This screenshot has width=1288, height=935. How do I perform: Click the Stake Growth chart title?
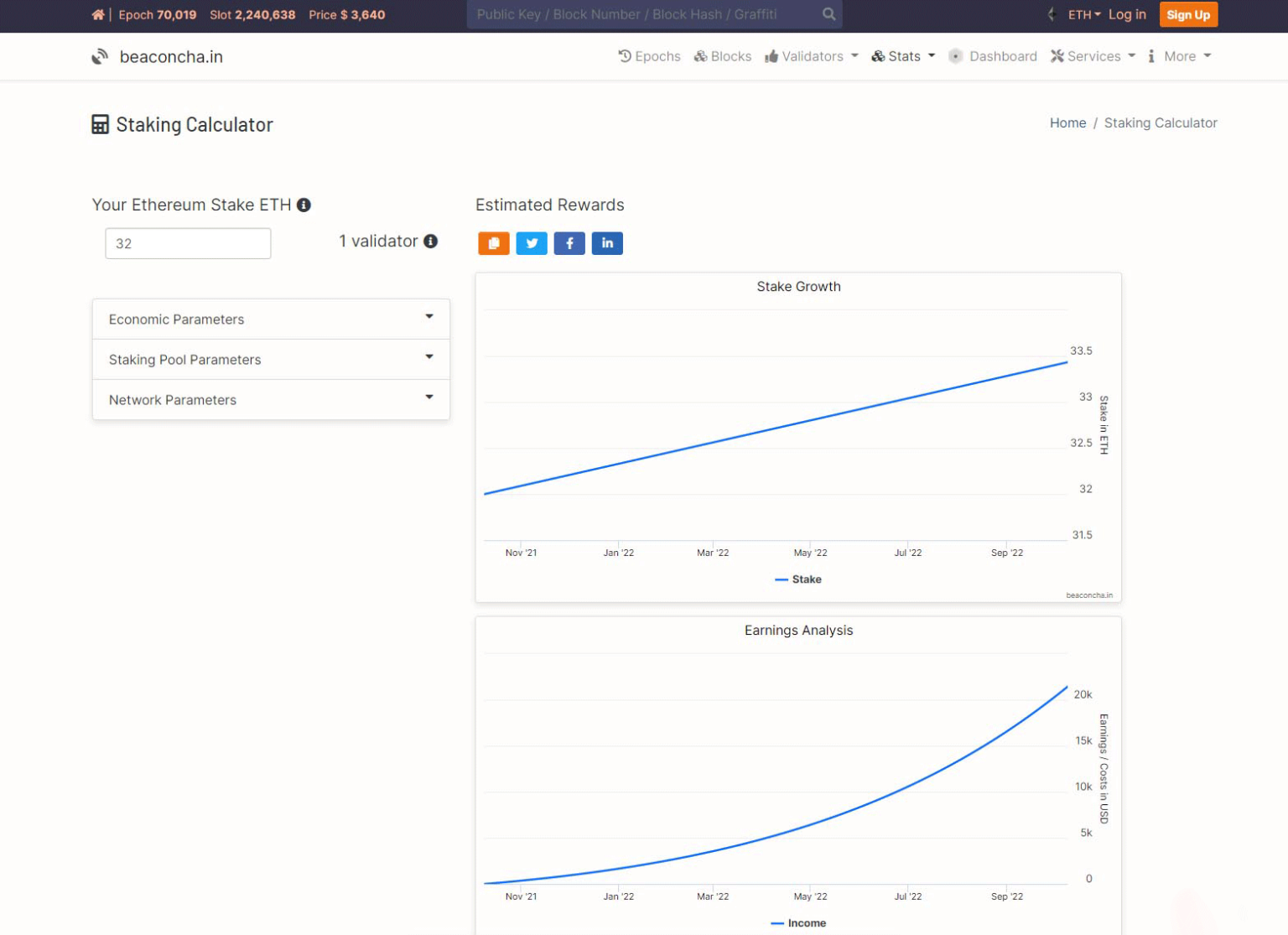pos(798,287)
